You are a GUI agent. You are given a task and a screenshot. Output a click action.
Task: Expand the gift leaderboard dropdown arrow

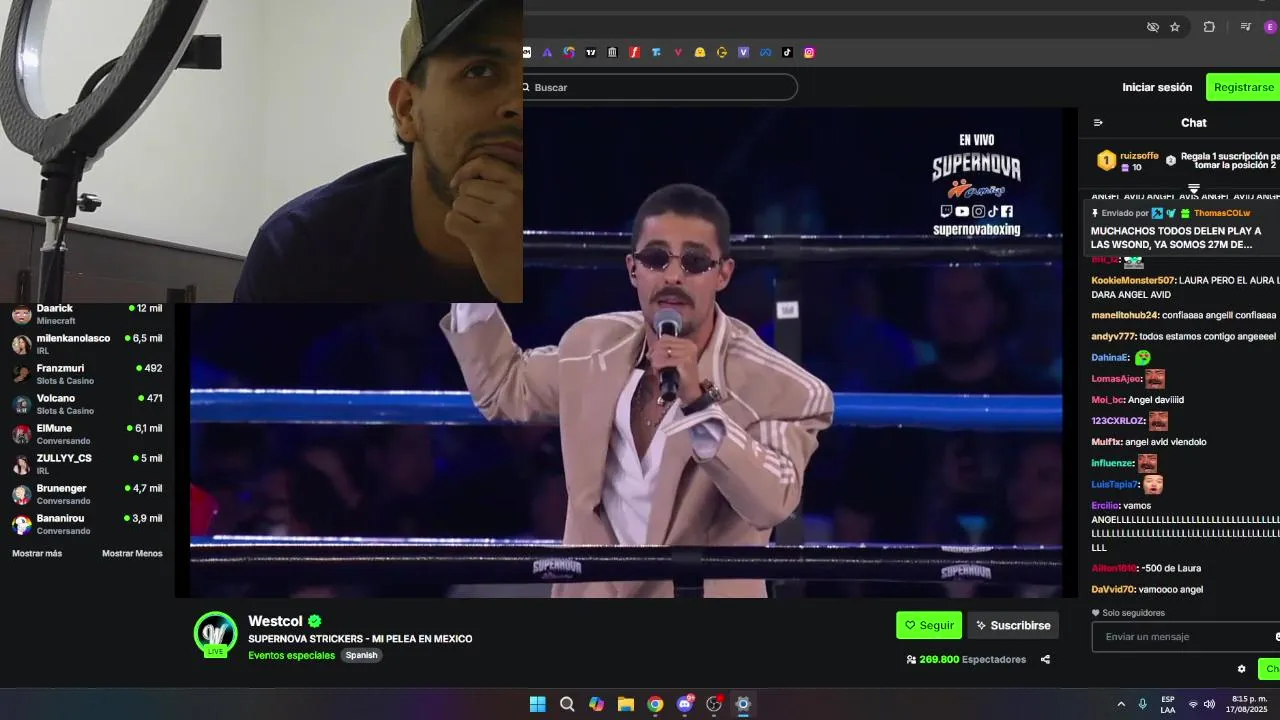point(1193,188)
